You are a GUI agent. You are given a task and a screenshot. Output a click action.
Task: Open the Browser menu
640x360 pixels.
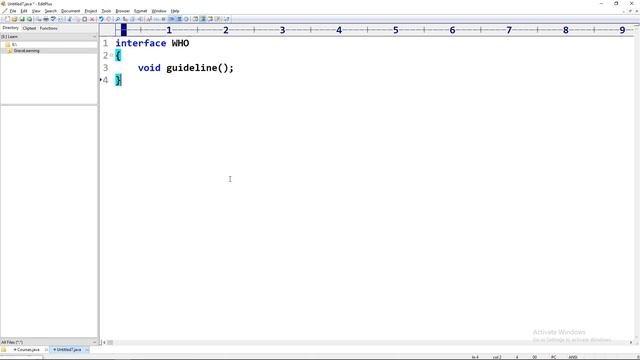(122, 11)
